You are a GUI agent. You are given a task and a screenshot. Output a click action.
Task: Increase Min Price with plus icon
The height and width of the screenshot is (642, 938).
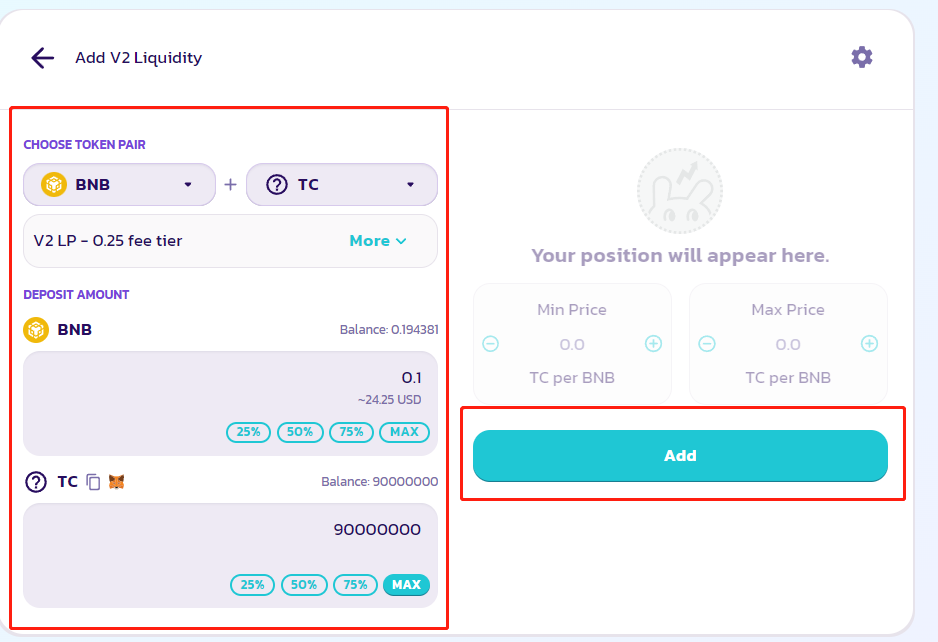(653, 344)
